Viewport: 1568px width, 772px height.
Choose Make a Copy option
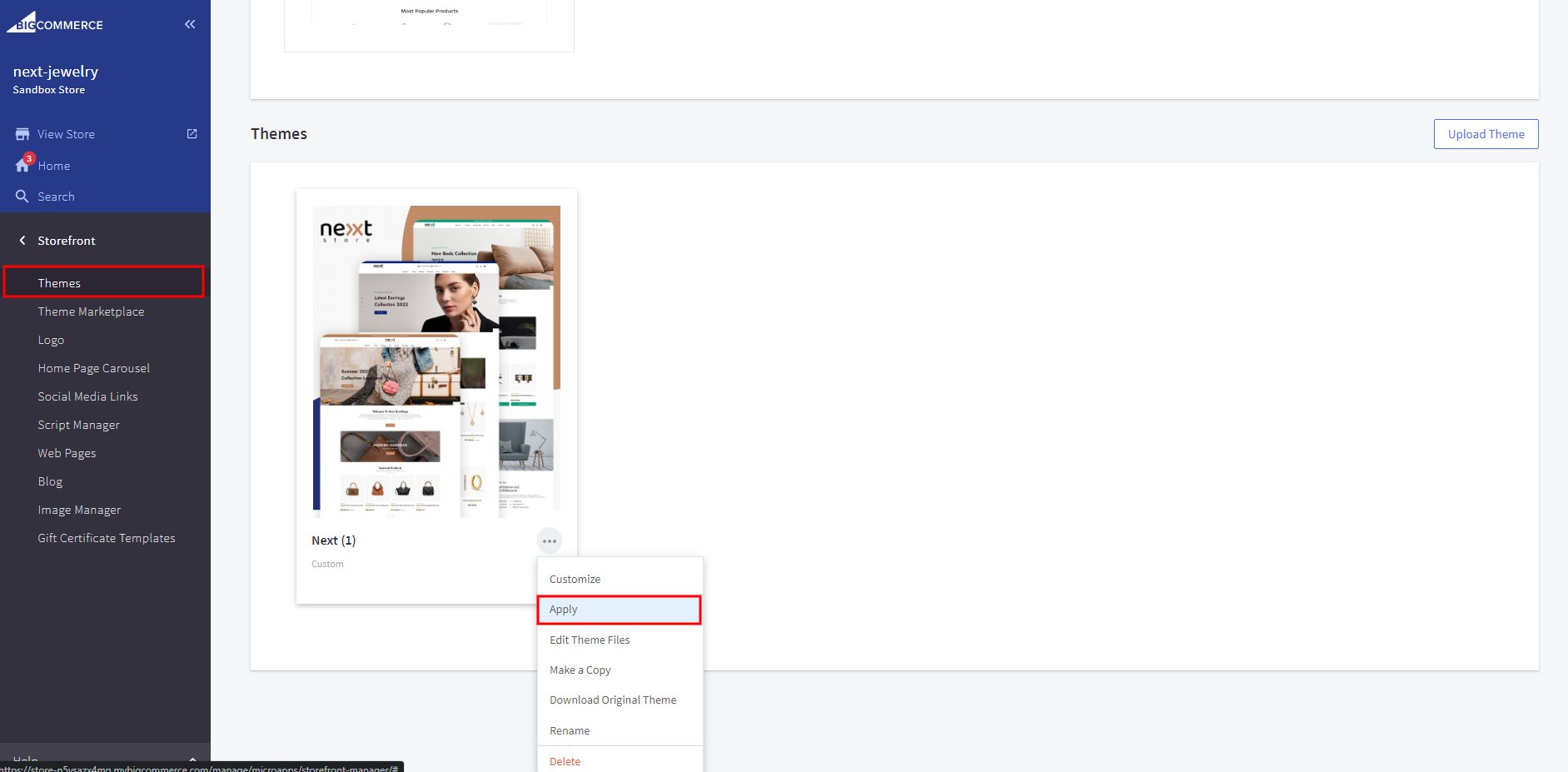click(x=580, y=670)
